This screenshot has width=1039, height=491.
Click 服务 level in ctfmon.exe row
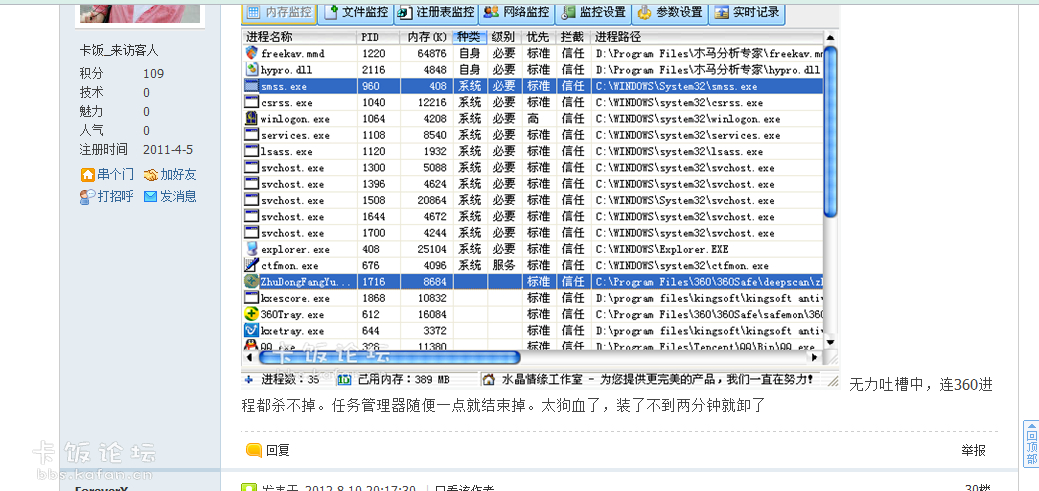(504, 265)
